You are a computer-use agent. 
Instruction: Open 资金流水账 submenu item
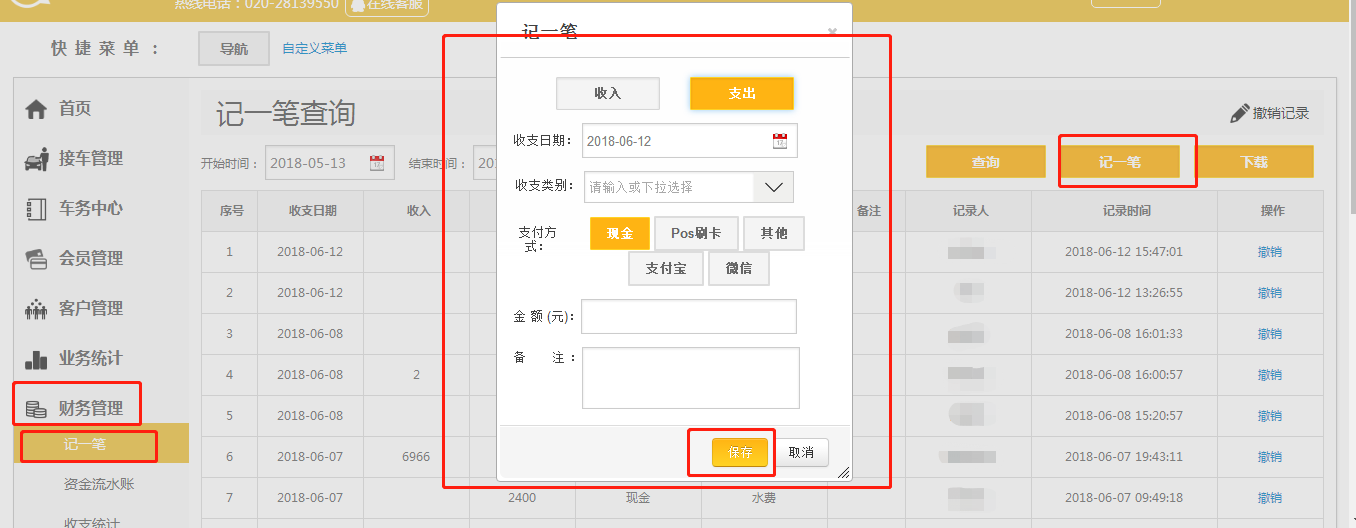[x=99, y=484]
